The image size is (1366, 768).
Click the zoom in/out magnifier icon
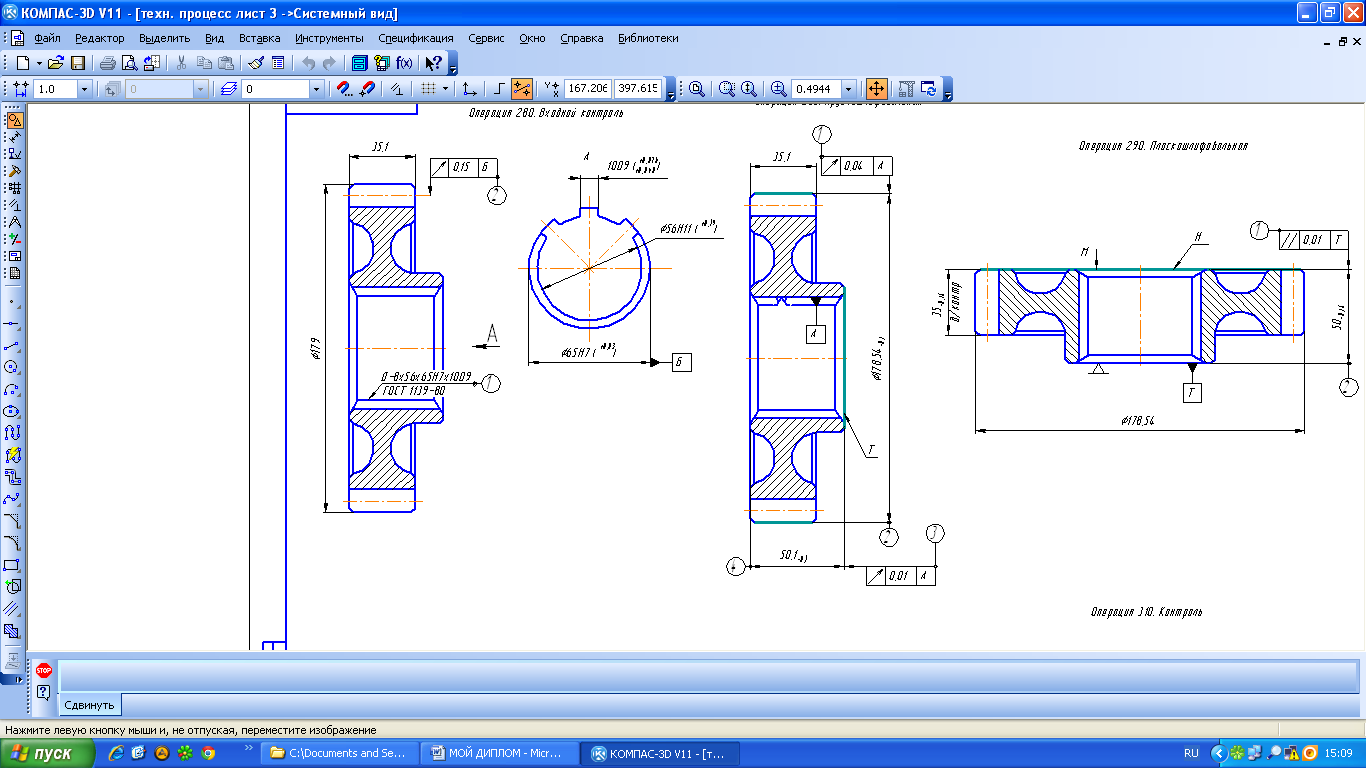pyautogui.click(x=748, y=88)
